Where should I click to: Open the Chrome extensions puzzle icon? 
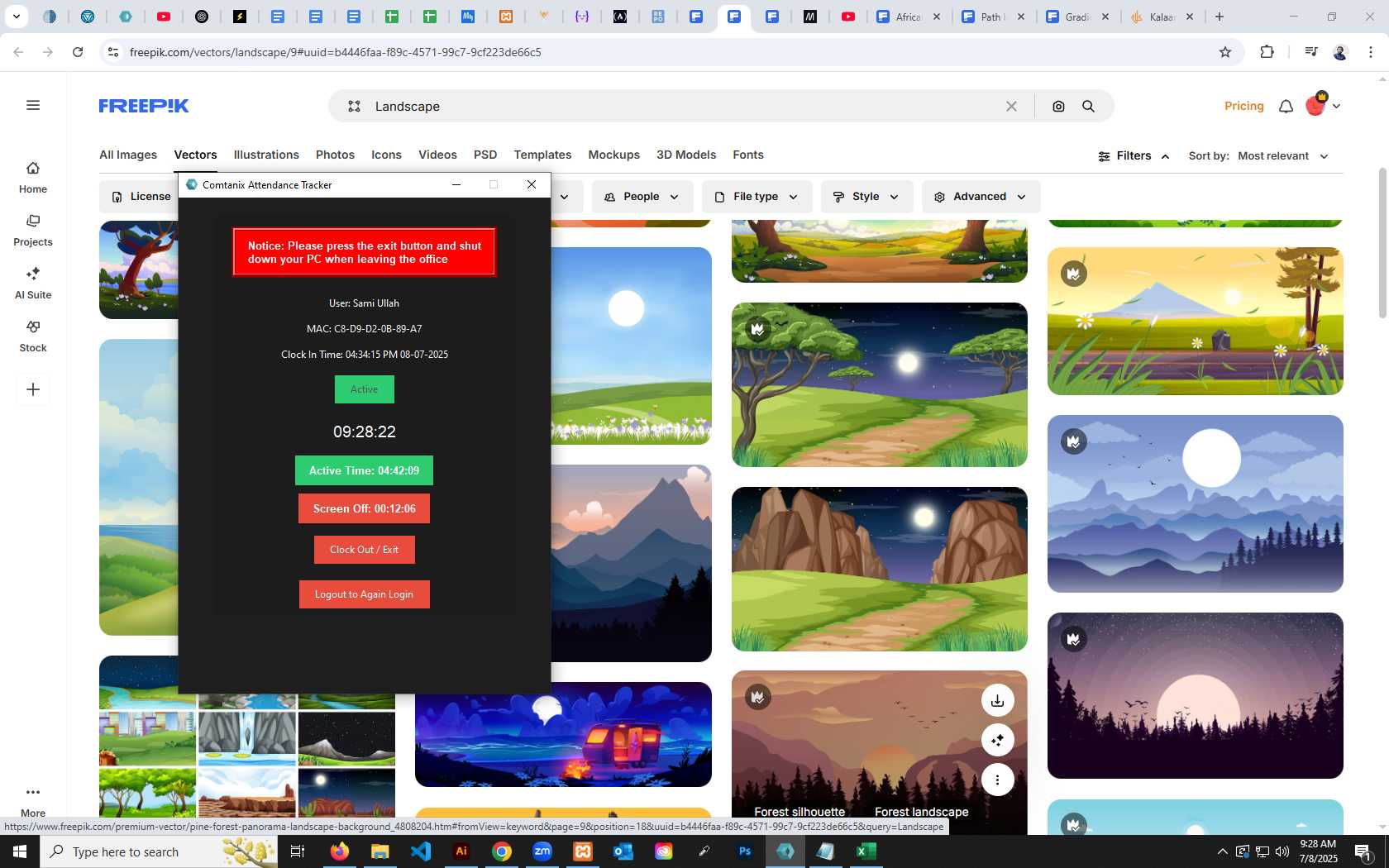click(x=1267, y=52)
